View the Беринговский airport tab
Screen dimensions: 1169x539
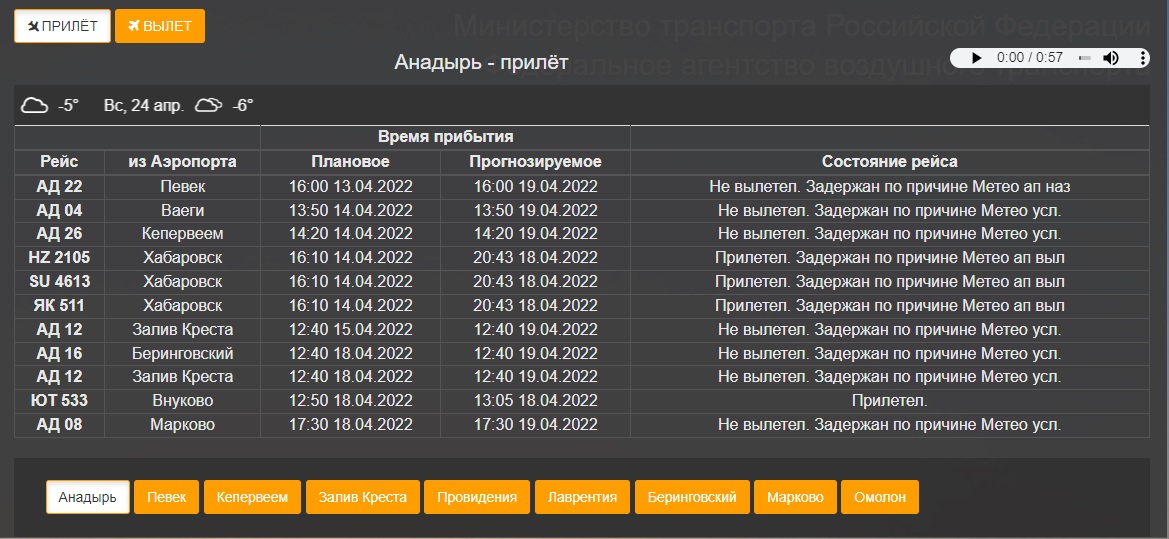click(x=692, y=497)
